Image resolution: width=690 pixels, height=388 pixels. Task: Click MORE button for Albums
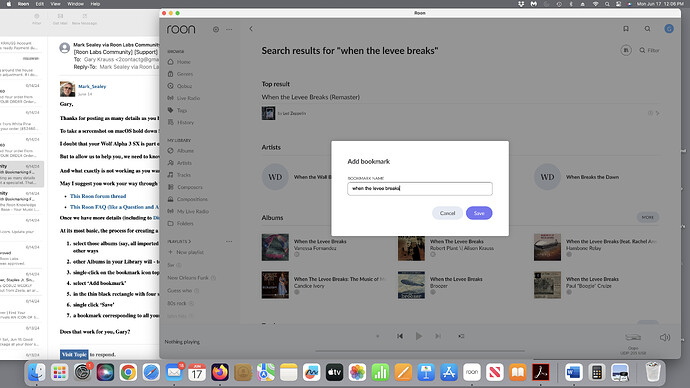point(647,217)
